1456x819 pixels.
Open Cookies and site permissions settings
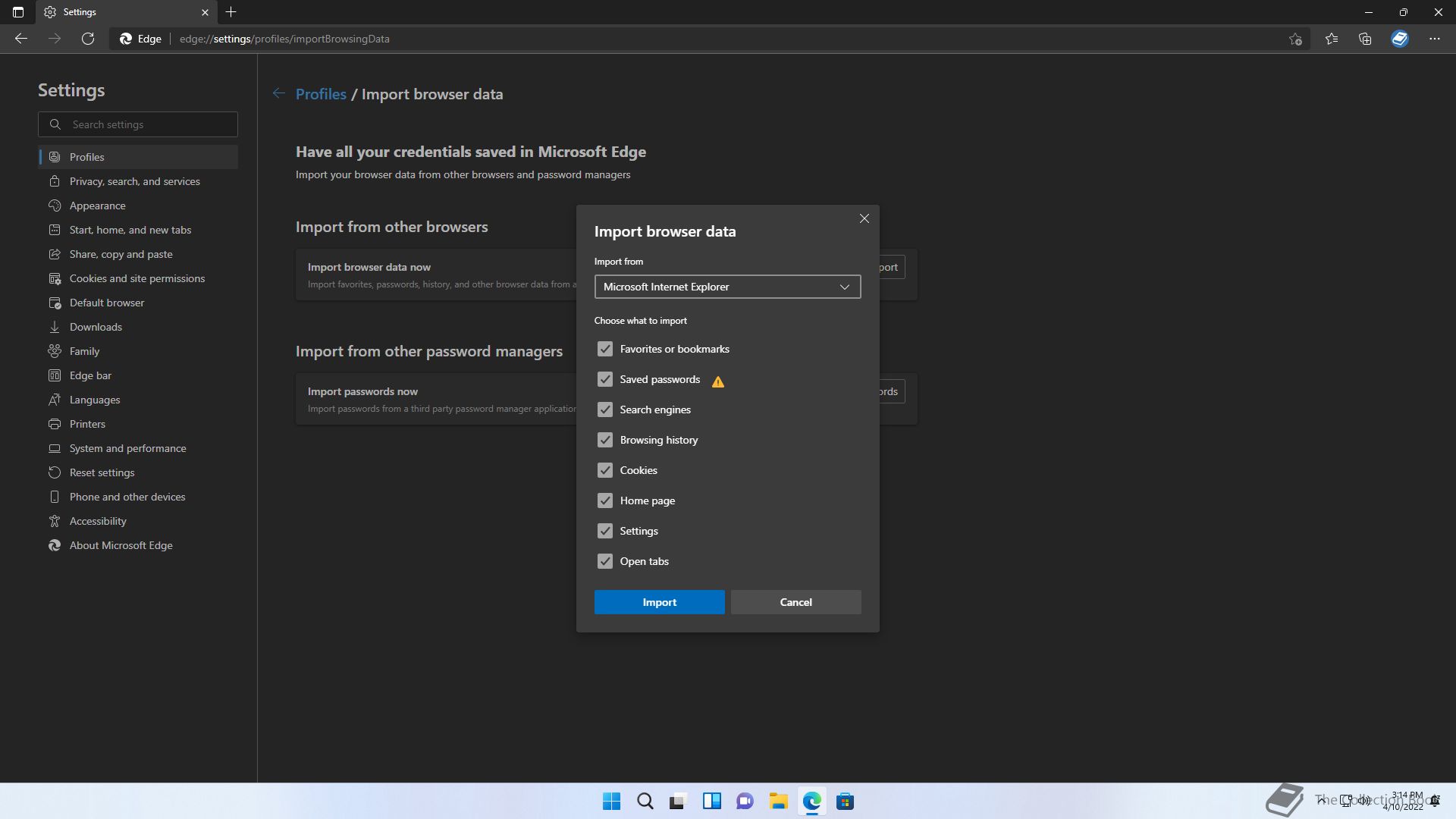(138, 278)
